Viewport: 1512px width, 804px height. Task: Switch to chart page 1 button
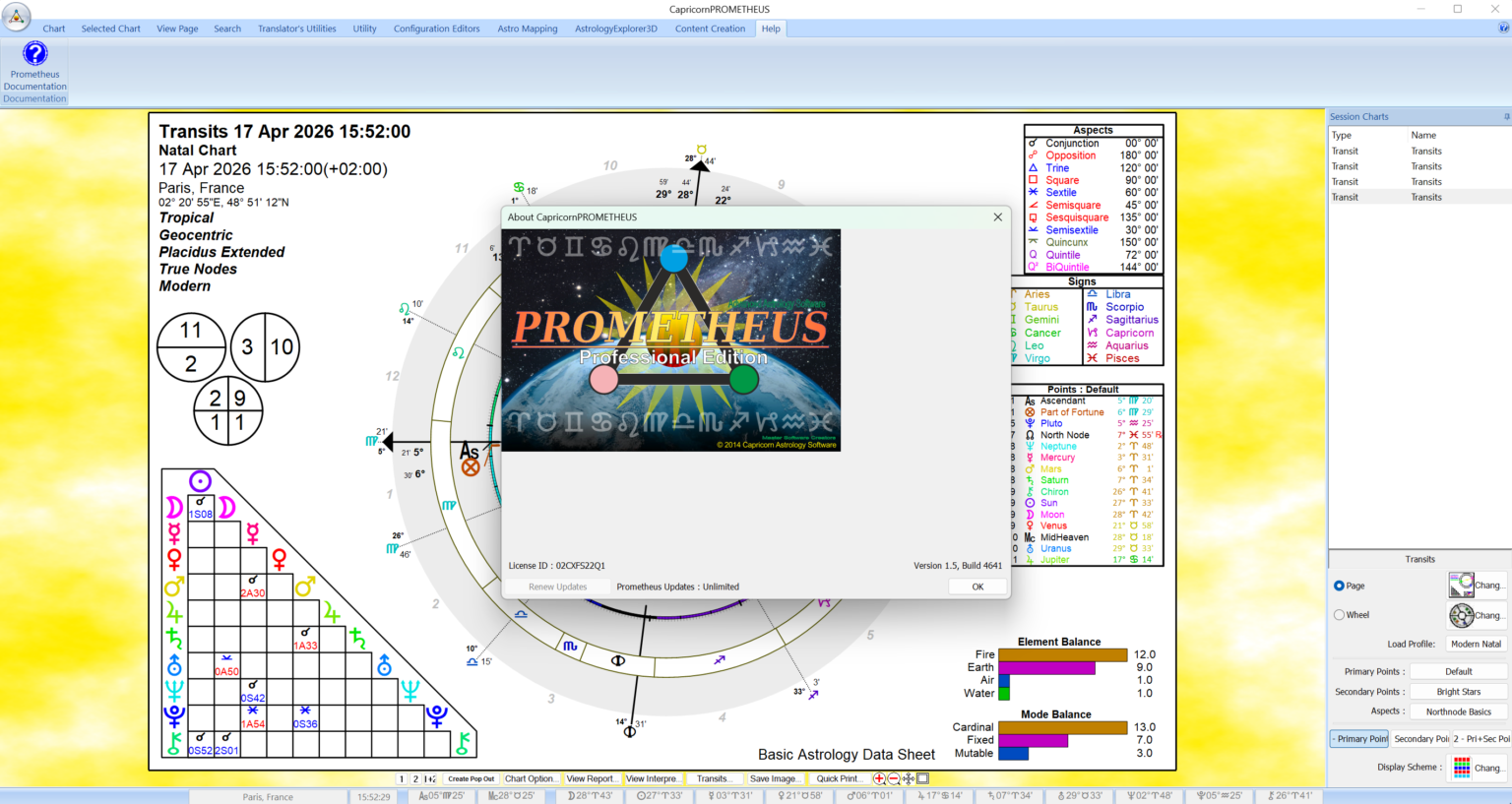click(x=402, y=778)
